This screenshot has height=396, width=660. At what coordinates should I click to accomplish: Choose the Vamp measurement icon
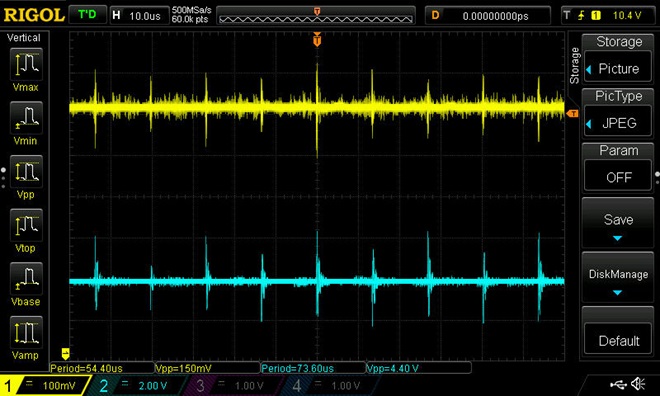(x=26, y=332)
